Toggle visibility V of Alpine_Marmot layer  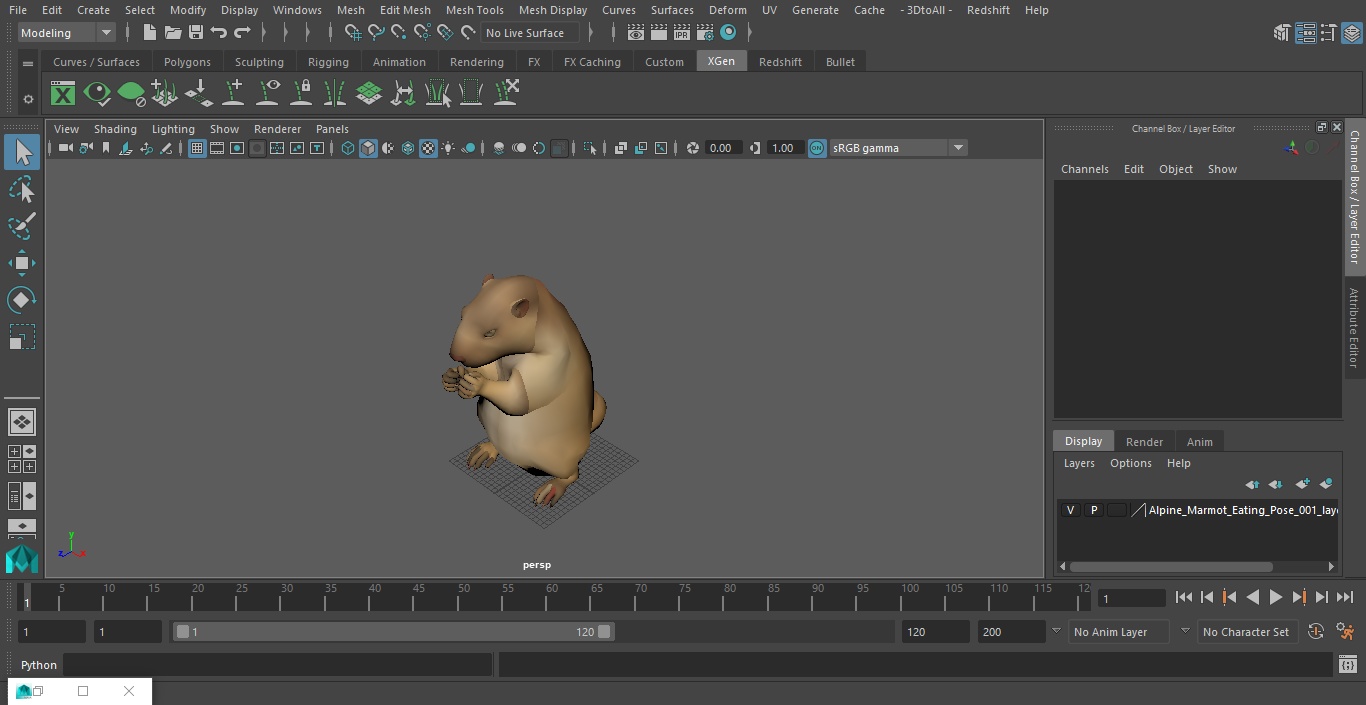[1070, 510]
